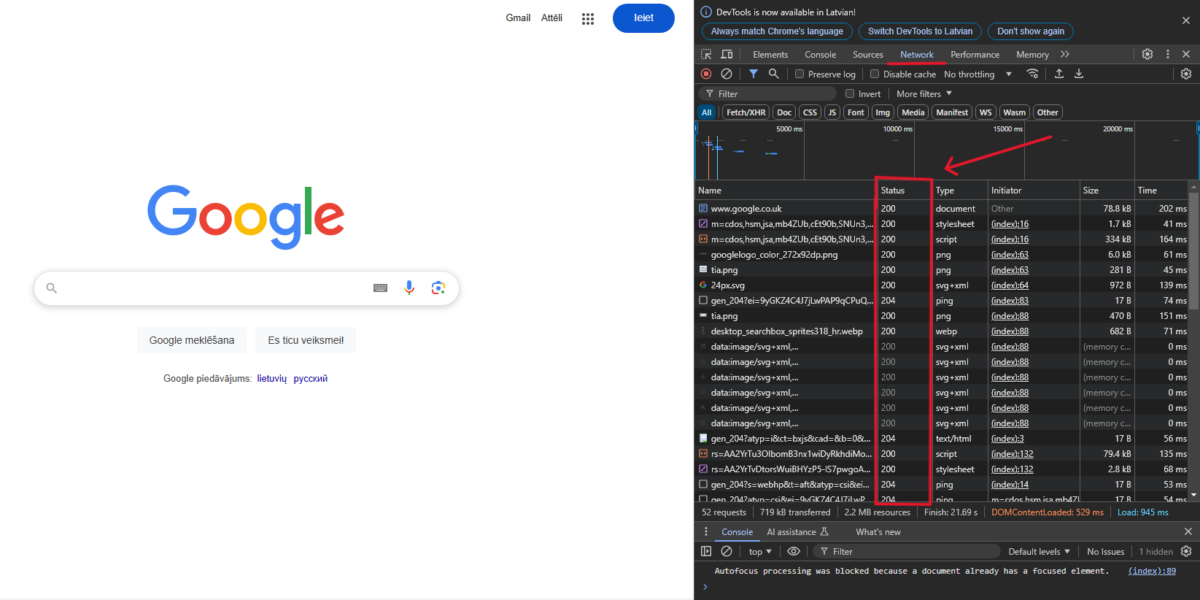Clear the network log
1200x600 pixels.
coord(727,74)
